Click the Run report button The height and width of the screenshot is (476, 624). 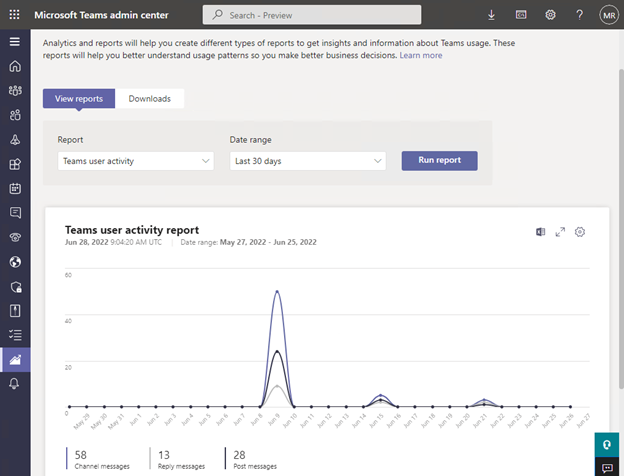pos(439,160)
